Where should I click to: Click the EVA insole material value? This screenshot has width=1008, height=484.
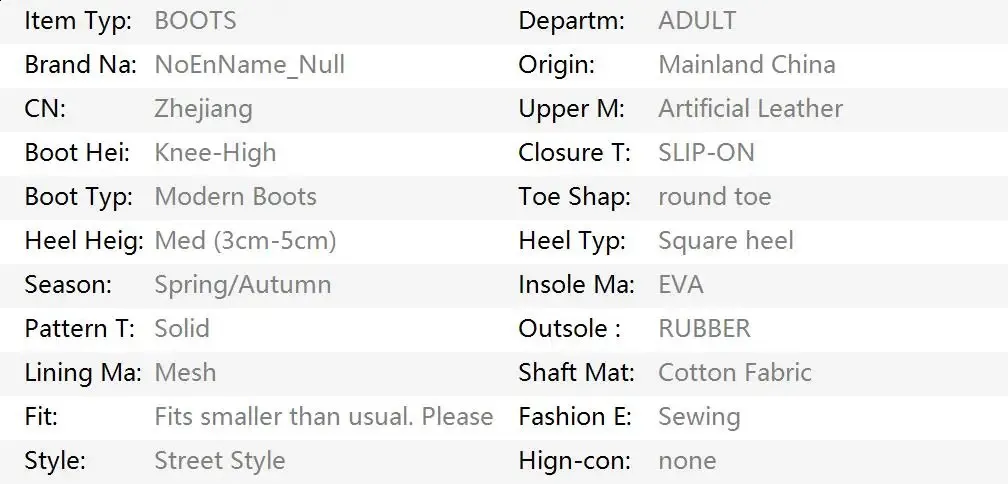[x=681, y=285]
